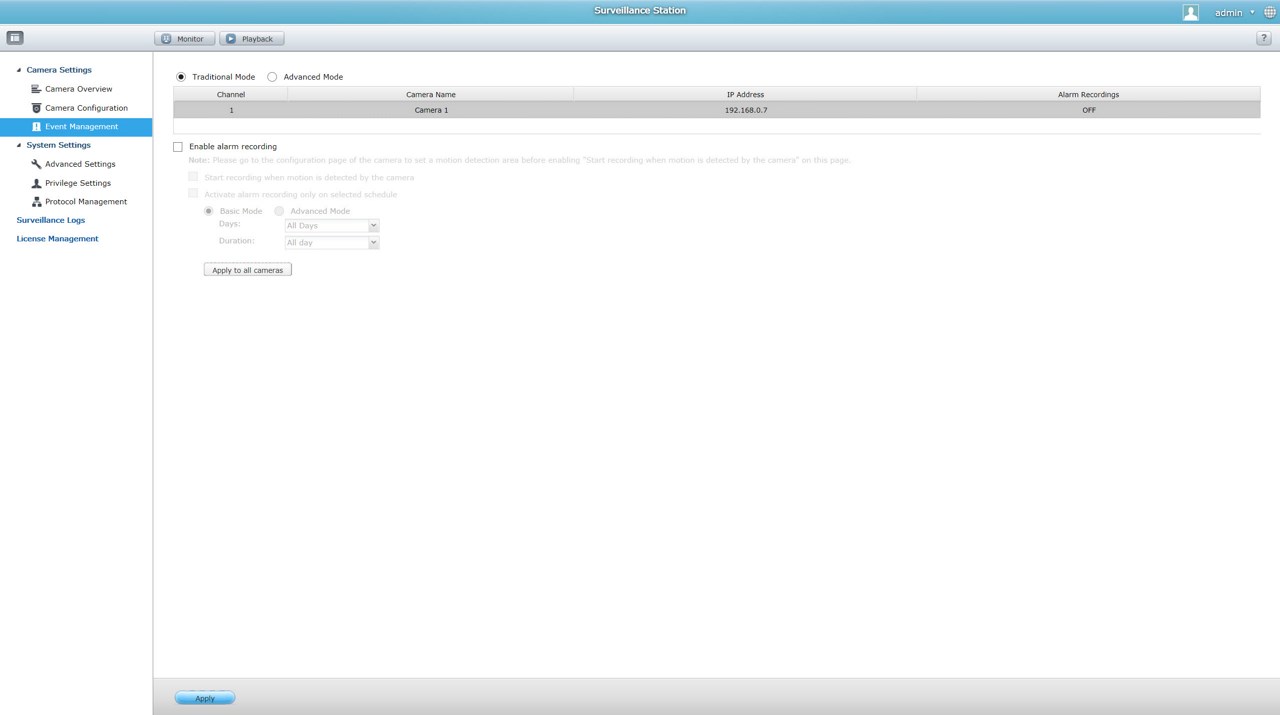Select the Traditional Mode radio button

181,77
